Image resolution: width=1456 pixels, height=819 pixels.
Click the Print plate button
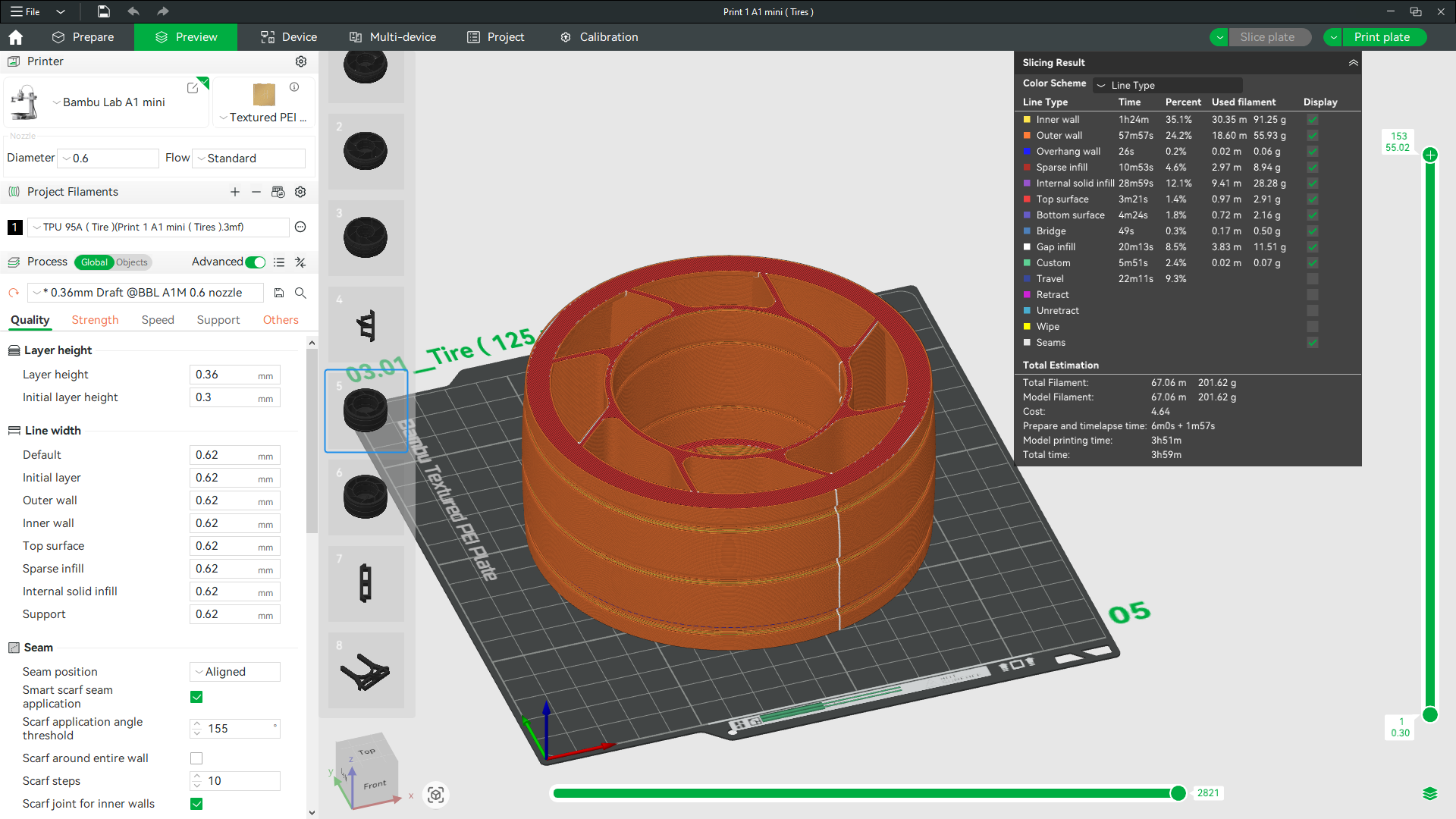point(1383,37)
